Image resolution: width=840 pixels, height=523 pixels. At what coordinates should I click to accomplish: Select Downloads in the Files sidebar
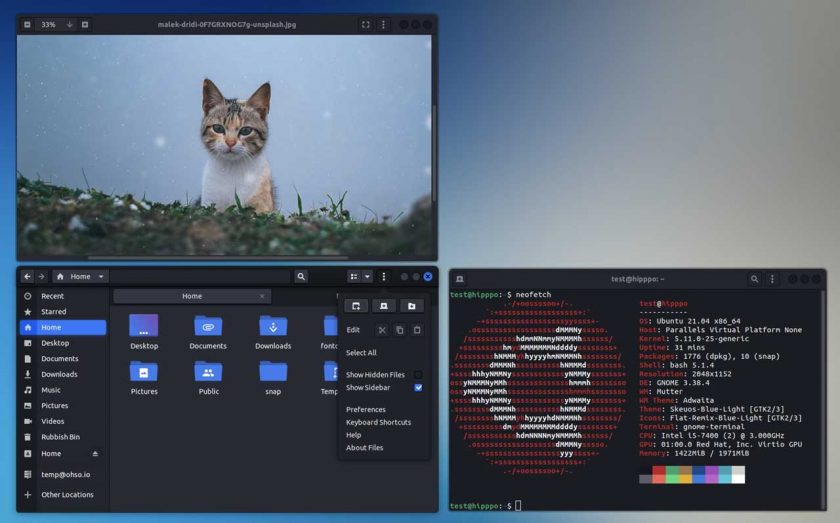[63, 374]
